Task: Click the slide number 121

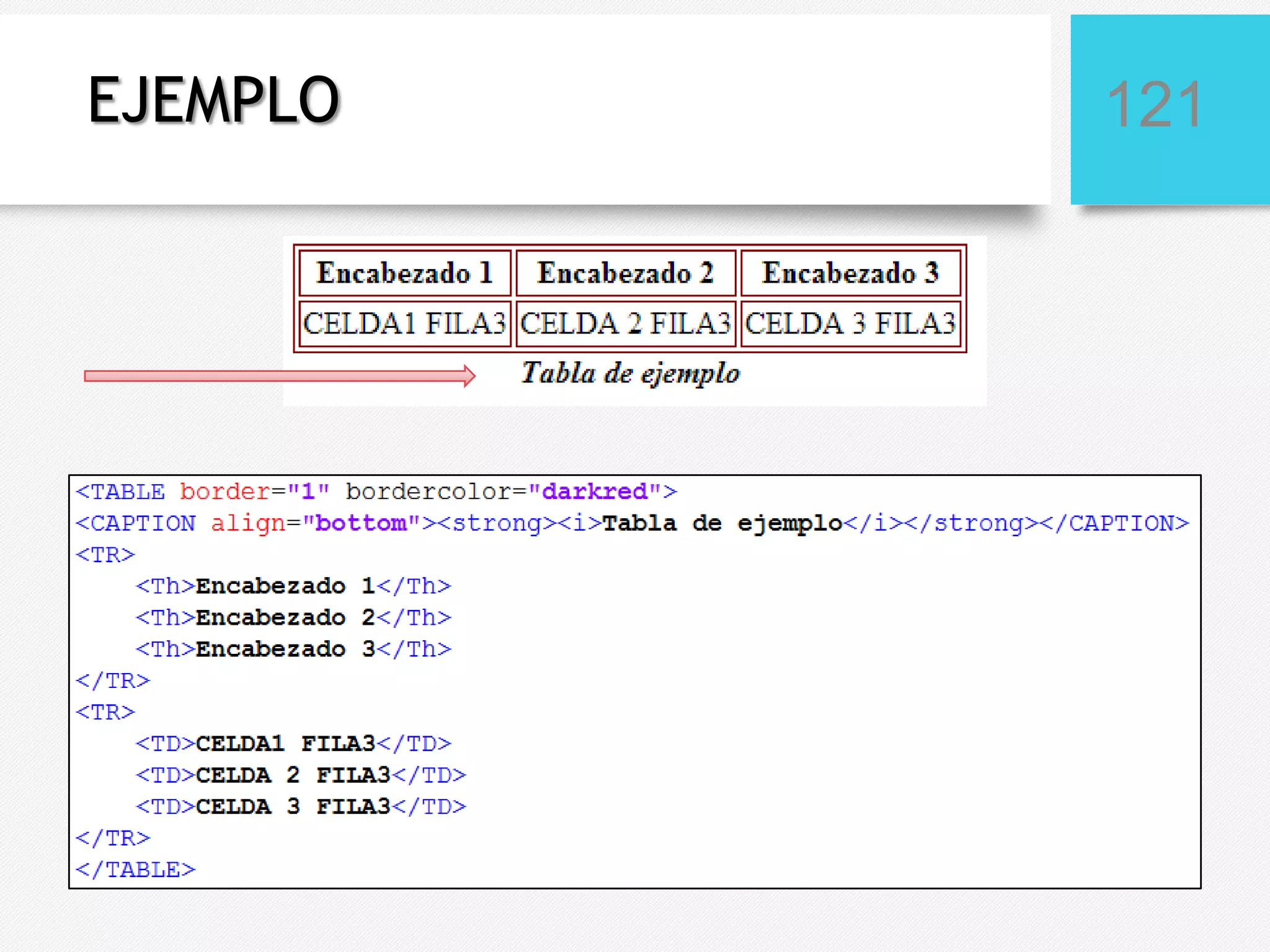Action: click(1155, 105)
